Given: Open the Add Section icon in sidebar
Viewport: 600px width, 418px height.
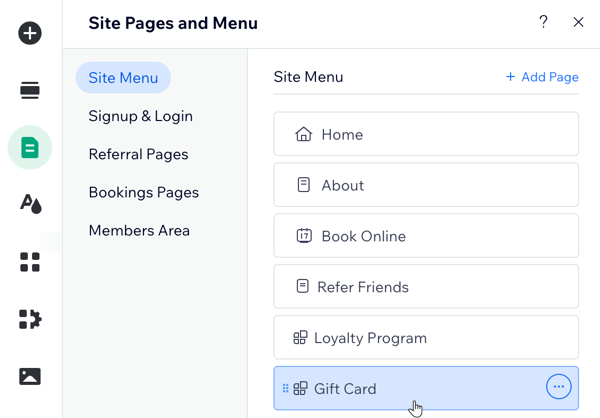Looking at the screenshot, I should (x=30, y=90).
